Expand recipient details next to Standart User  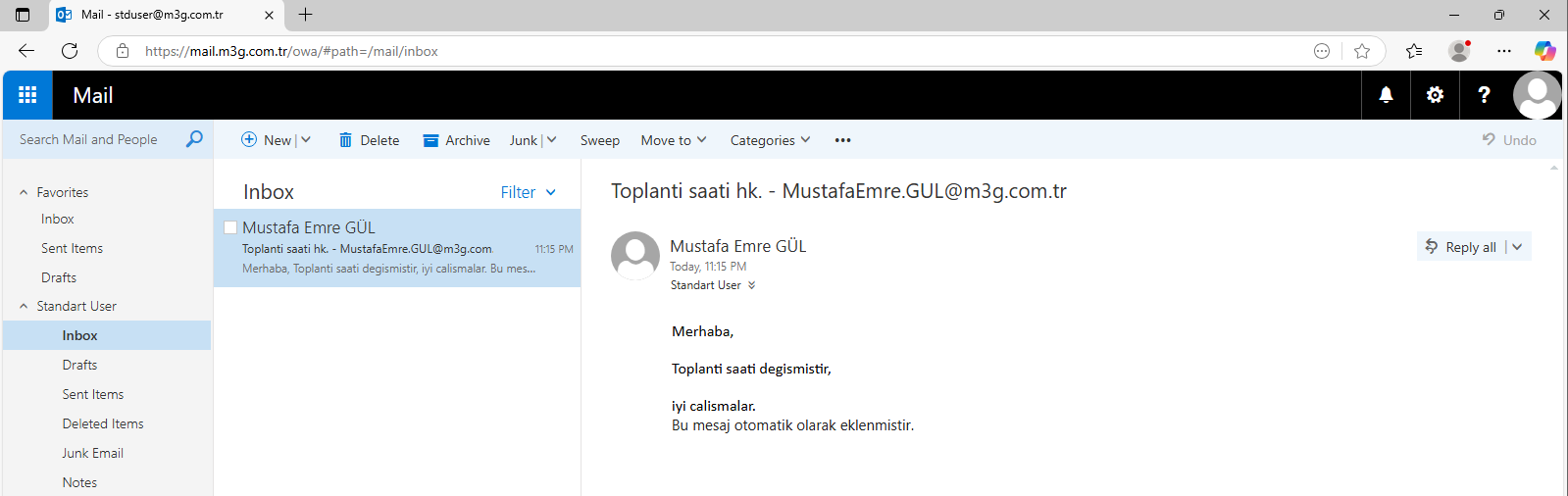[x=752, y=285]
